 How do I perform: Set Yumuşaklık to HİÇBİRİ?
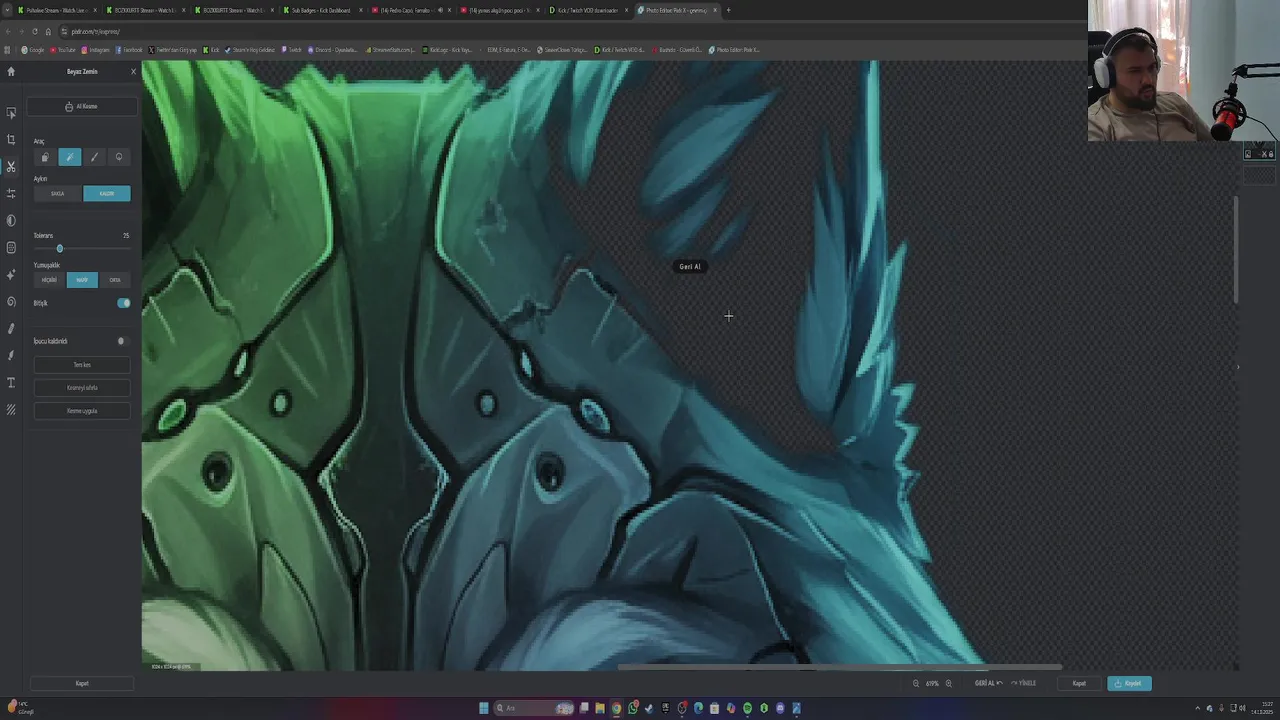[49, 280]
